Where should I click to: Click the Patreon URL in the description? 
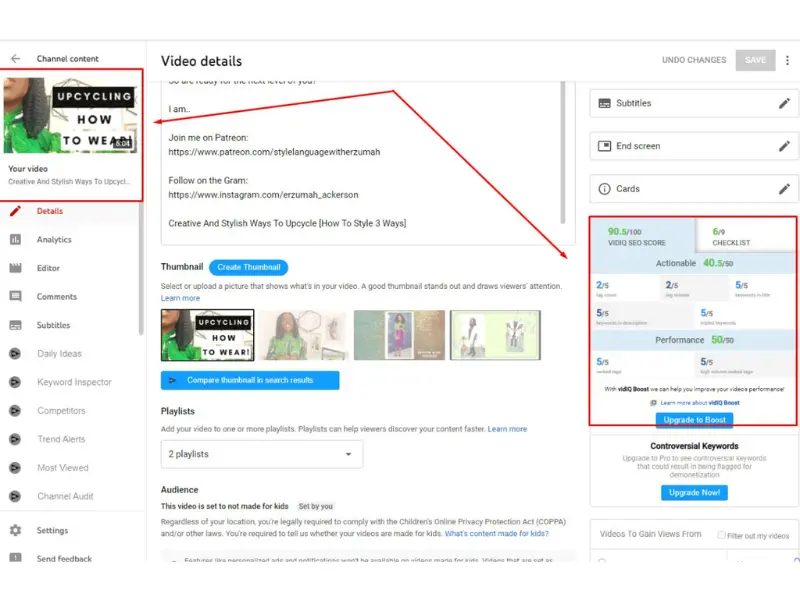pyautogui.click(x=274, y=152)
